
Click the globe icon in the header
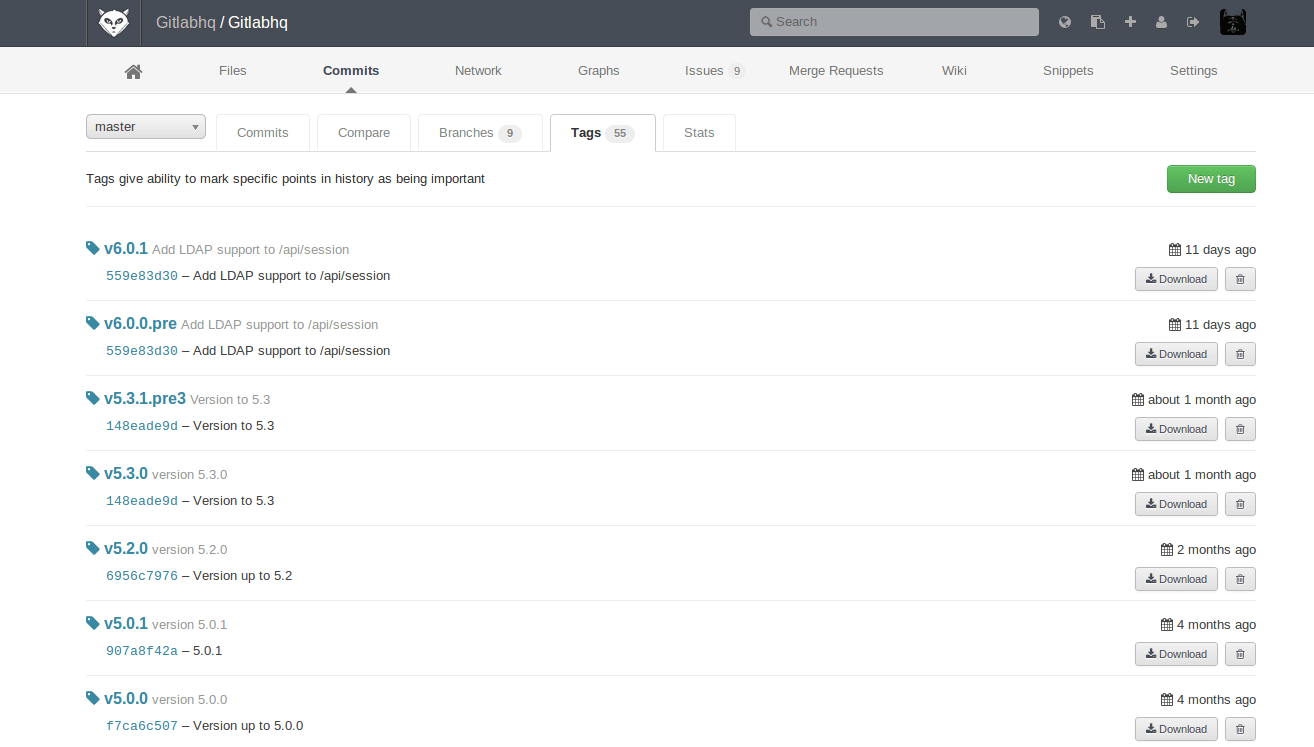tap(1064, 21)
